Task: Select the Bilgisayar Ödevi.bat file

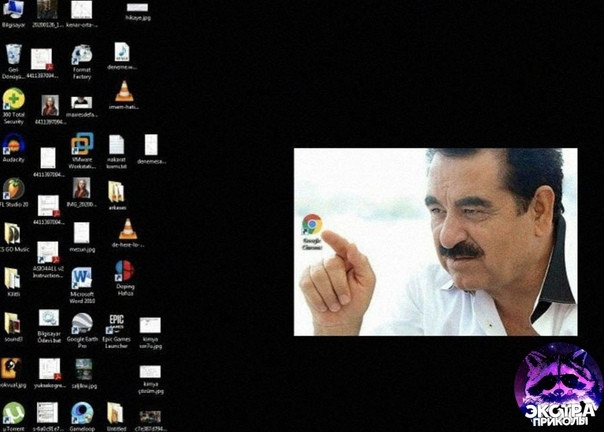Action: (x=48, y=320)
